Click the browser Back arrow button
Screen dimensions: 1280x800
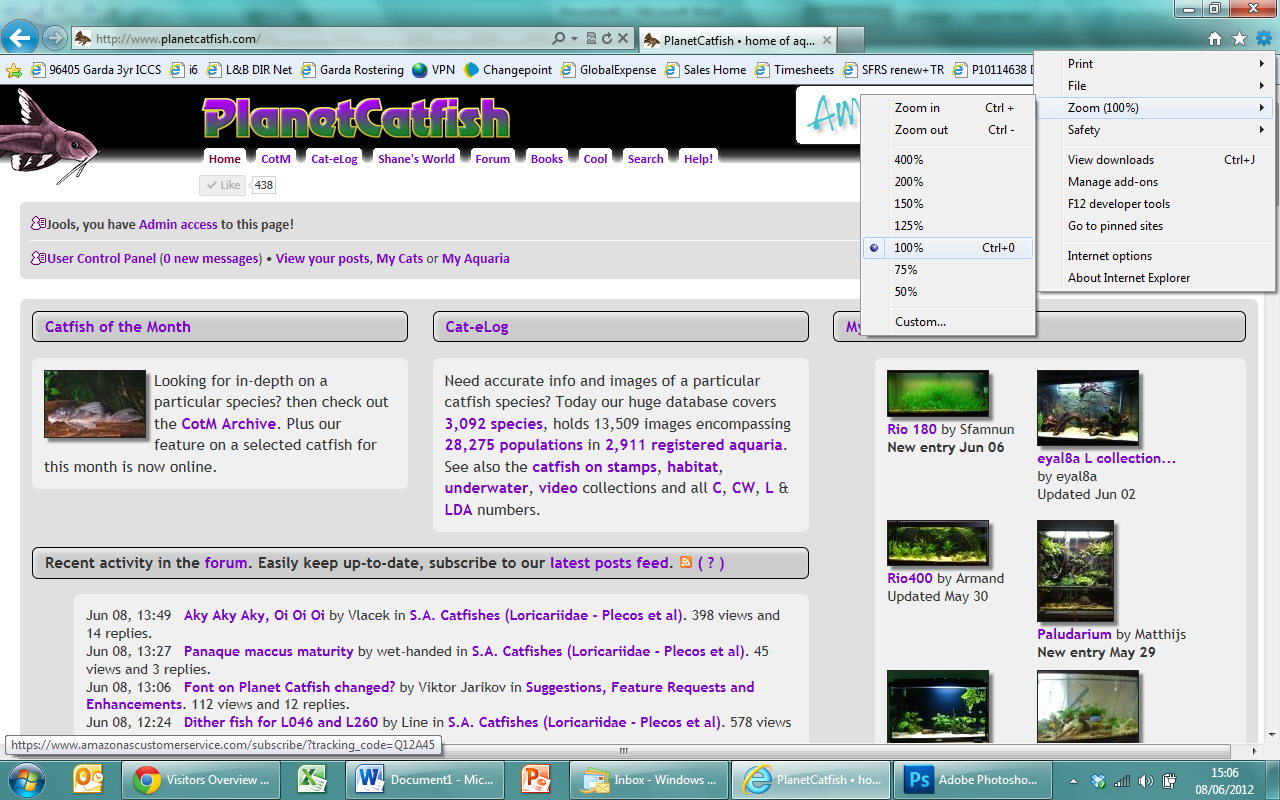(x=21, y=38)
